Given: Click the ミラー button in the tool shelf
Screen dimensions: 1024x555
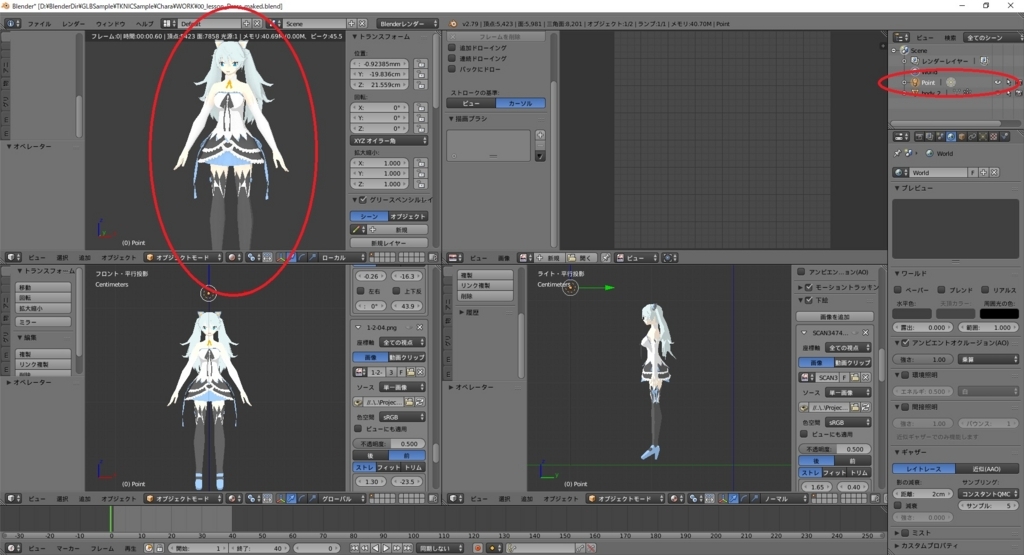Looking at the screenshot, I should point(43,322).
